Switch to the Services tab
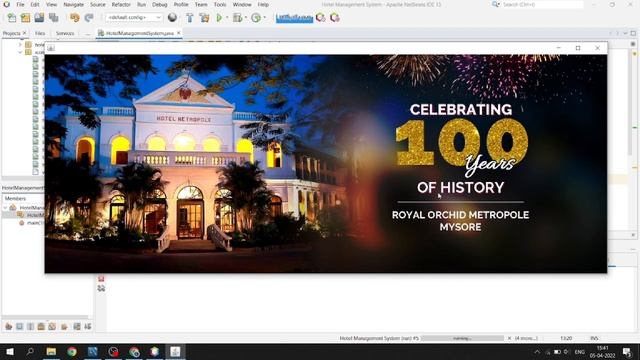This screenshot has width=640, height=360. 65,33
